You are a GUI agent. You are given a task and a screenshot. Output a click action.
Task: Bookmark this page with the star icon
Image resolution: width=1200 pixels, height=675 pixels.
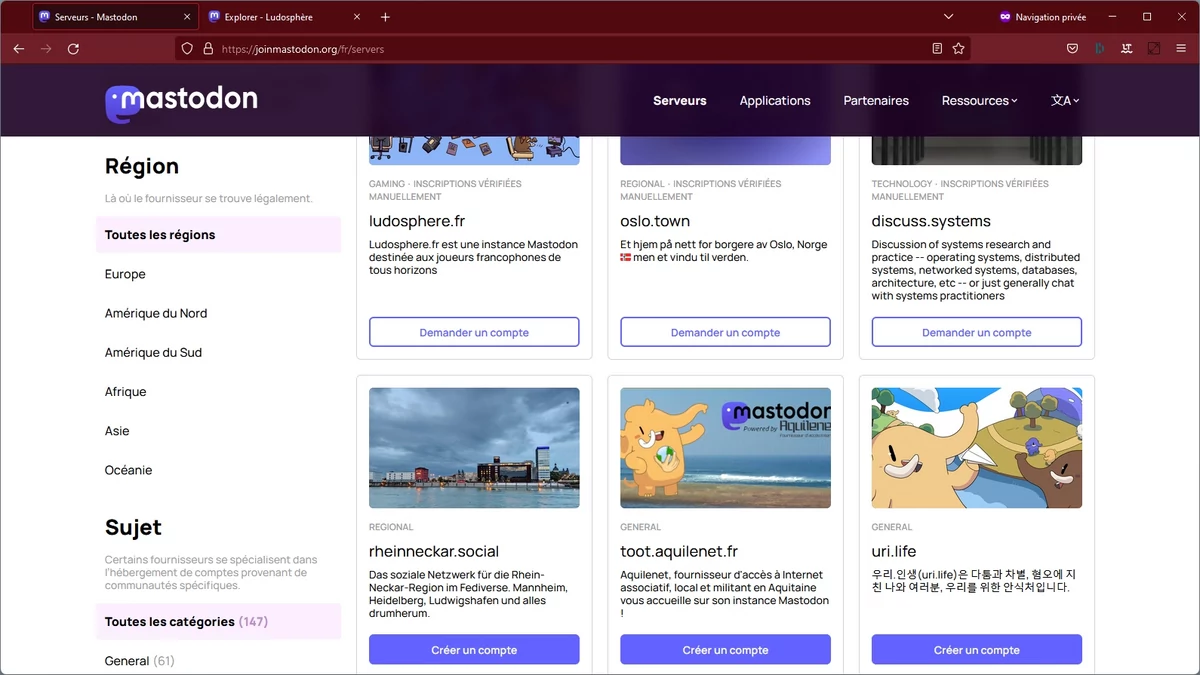(x=958, y=48)
